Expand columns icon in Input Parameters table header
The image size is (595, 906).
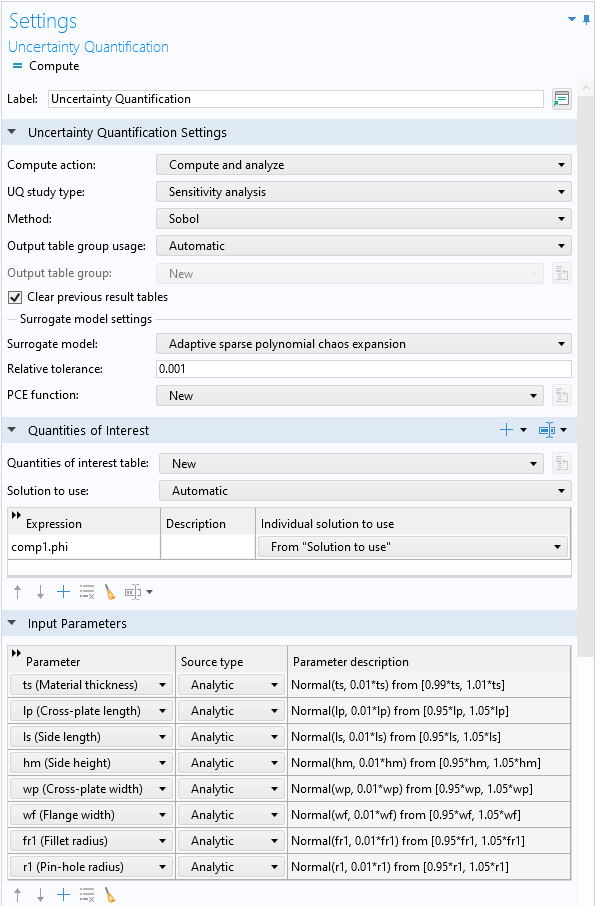click(16, 653)
